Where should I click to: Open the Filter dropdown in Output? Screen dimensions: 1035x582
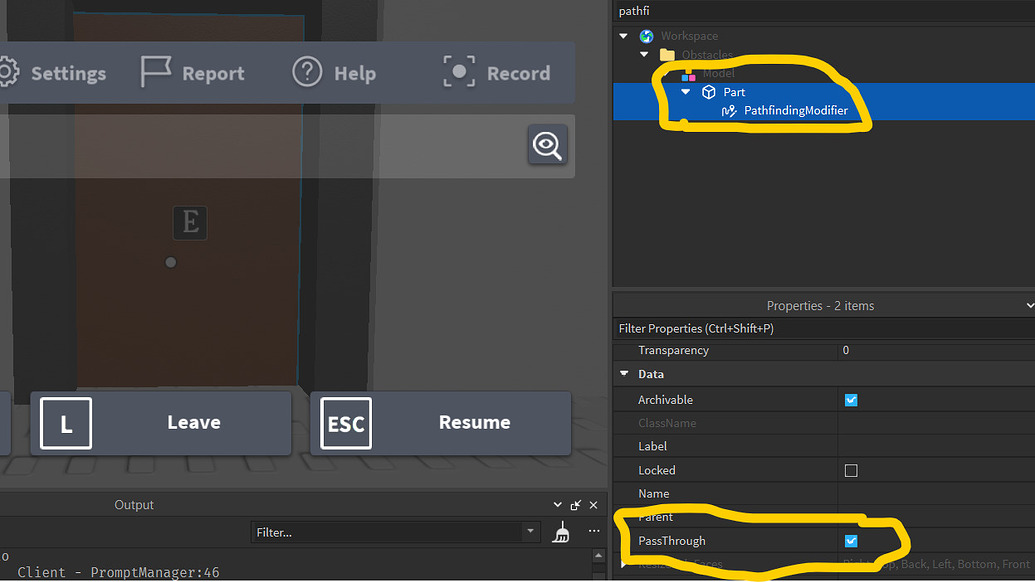[530, 532]
